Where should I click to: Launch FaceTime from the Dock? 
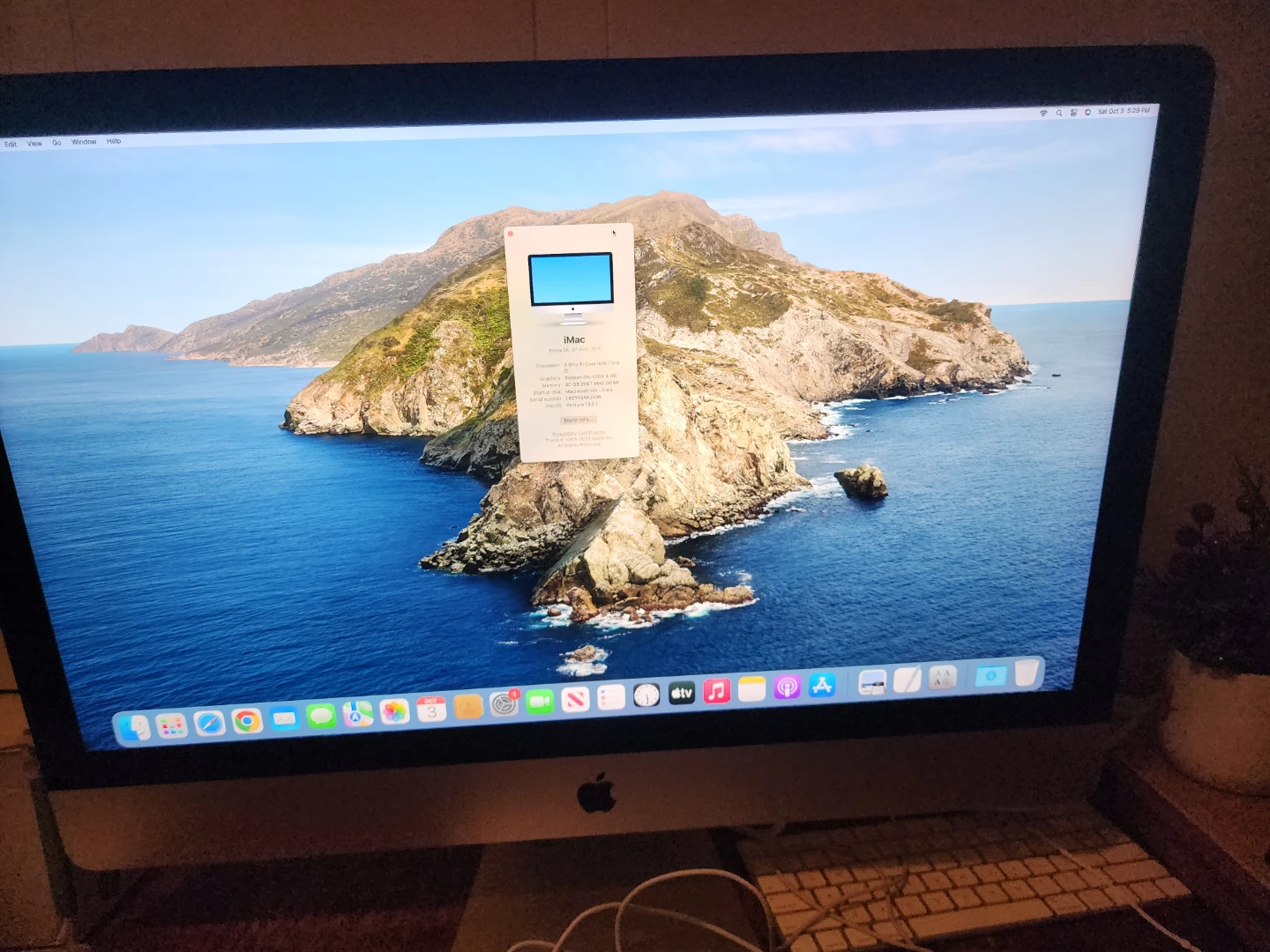(539, 702)
